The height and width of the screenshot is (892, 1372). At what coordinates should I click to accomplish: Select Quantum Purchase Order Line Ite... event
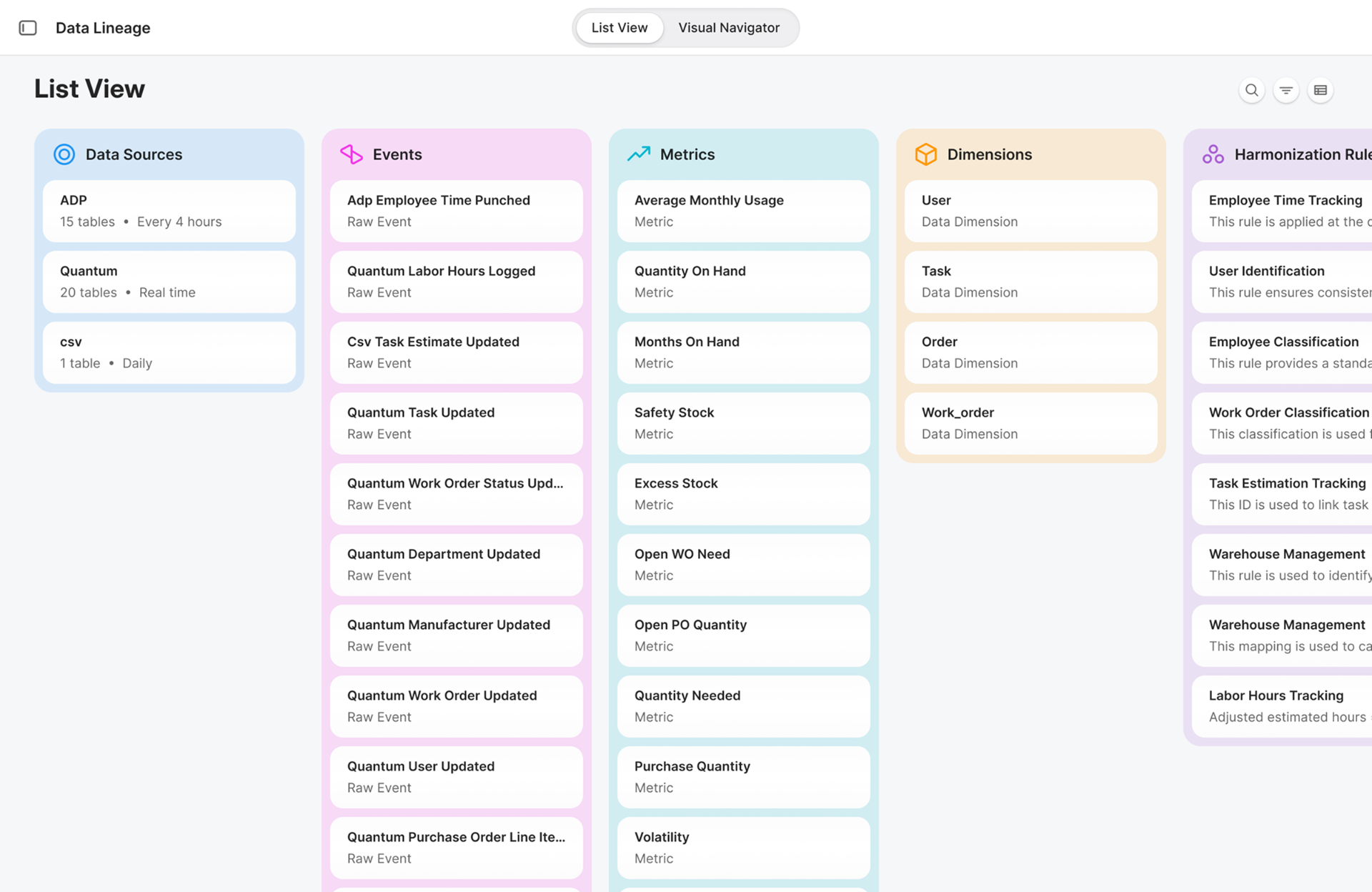(x=457, y=848)
